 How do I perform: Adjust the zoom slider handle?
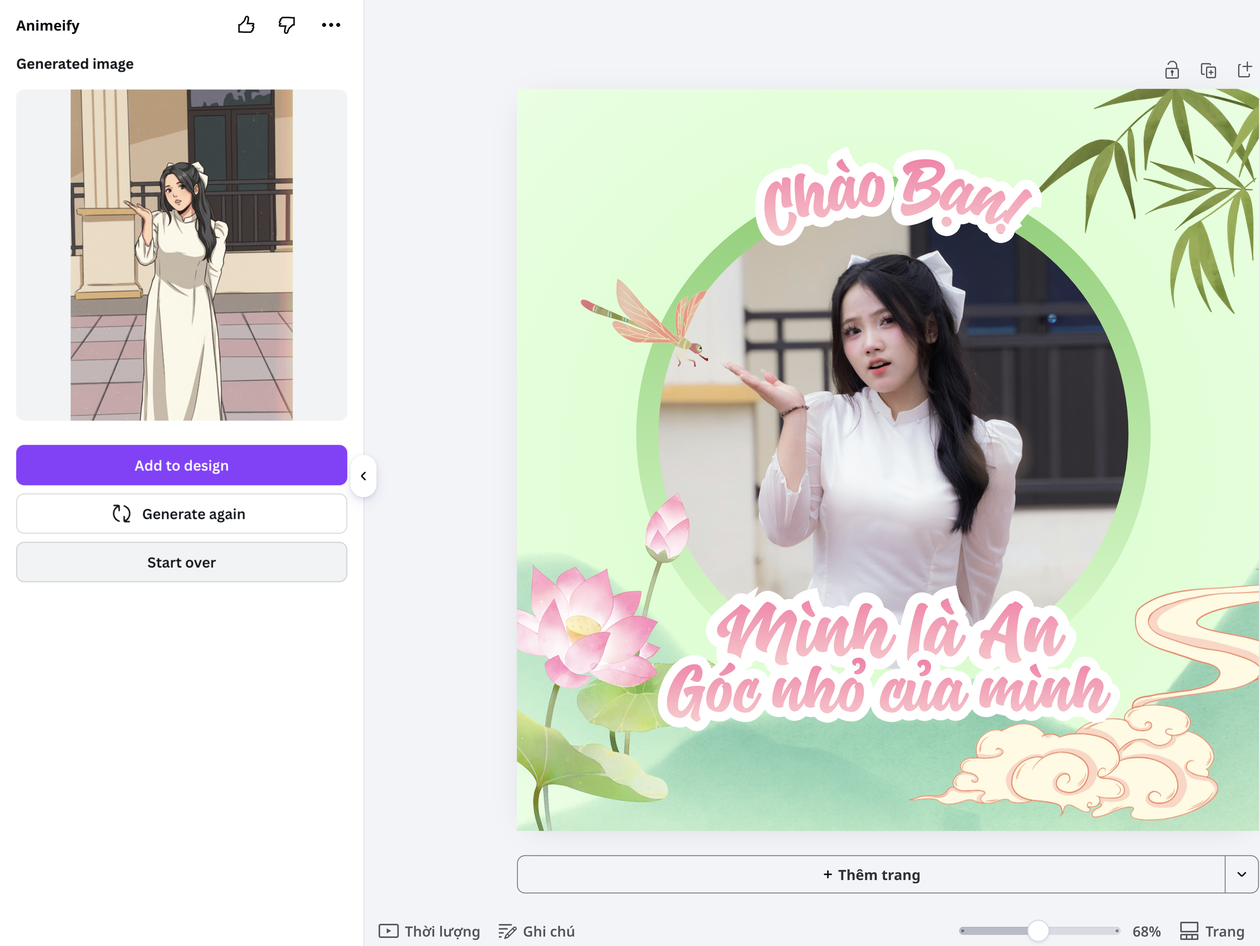click(1038, 931)
